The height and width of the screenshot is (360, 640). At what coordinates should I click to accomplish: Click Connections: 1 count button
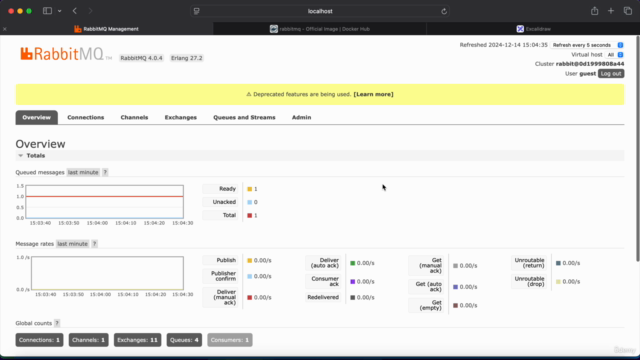[39, 340]
